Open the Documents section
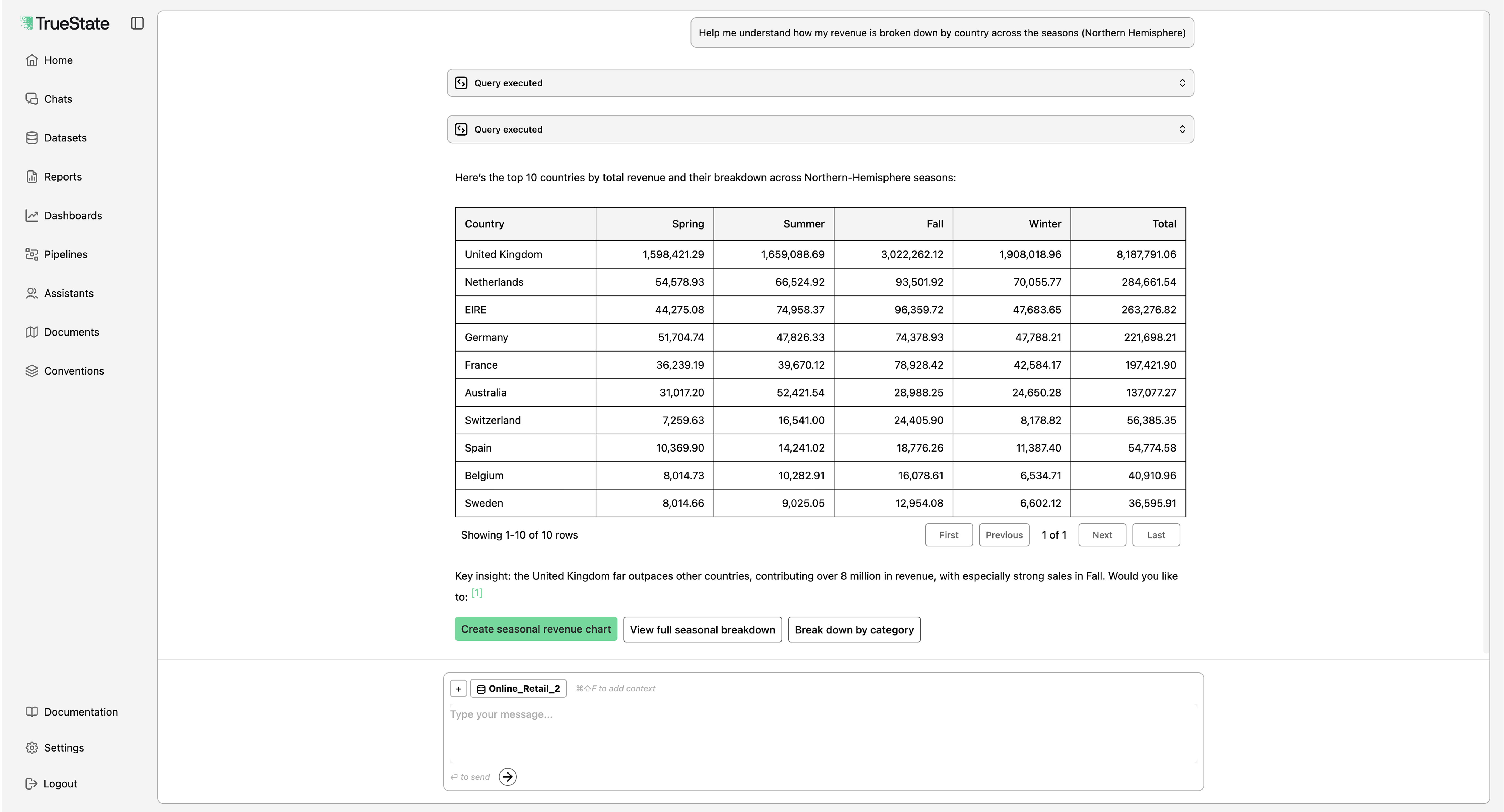The image size is (1504, 812). coord(71,331)
